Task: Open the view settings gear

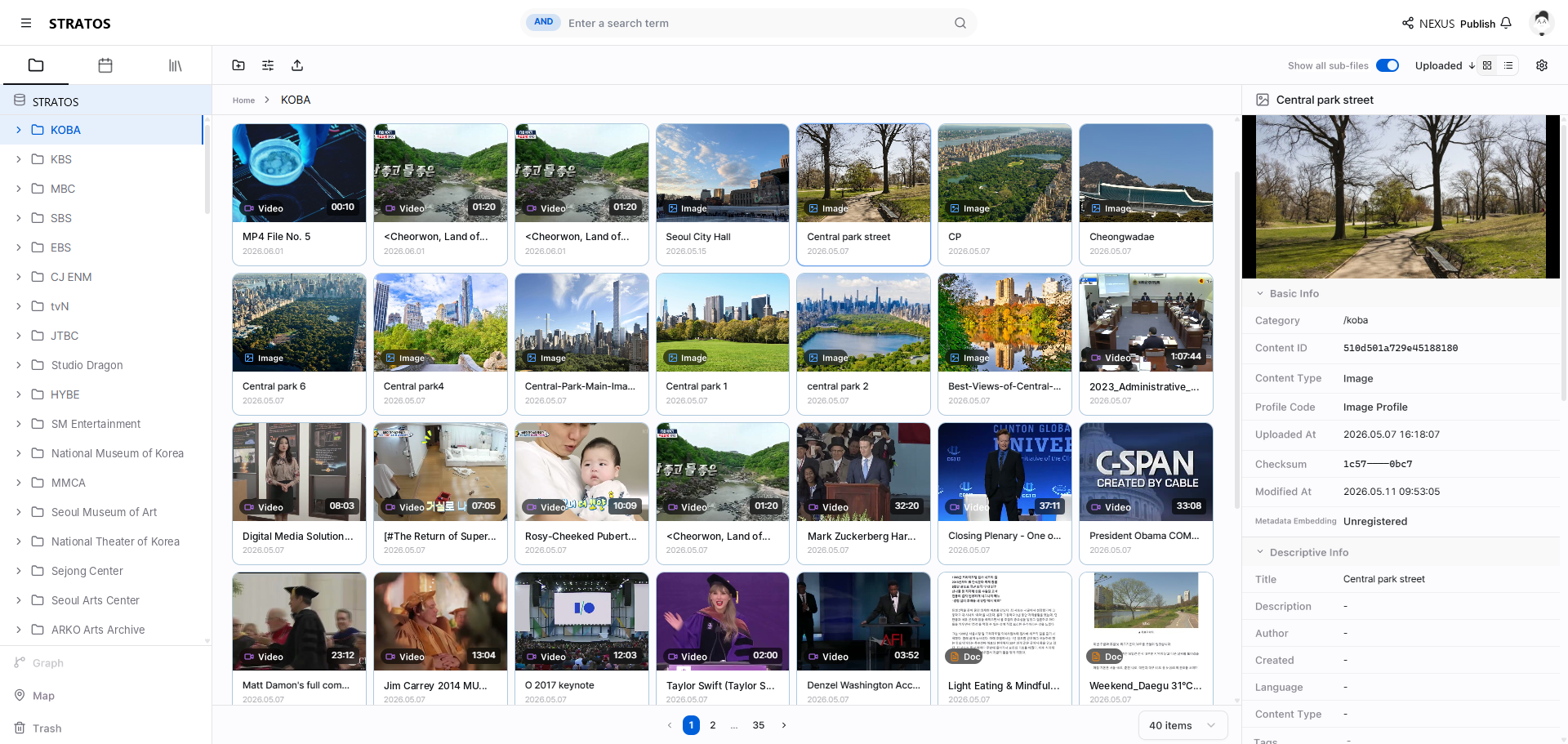Action: tap(1542, 65)
